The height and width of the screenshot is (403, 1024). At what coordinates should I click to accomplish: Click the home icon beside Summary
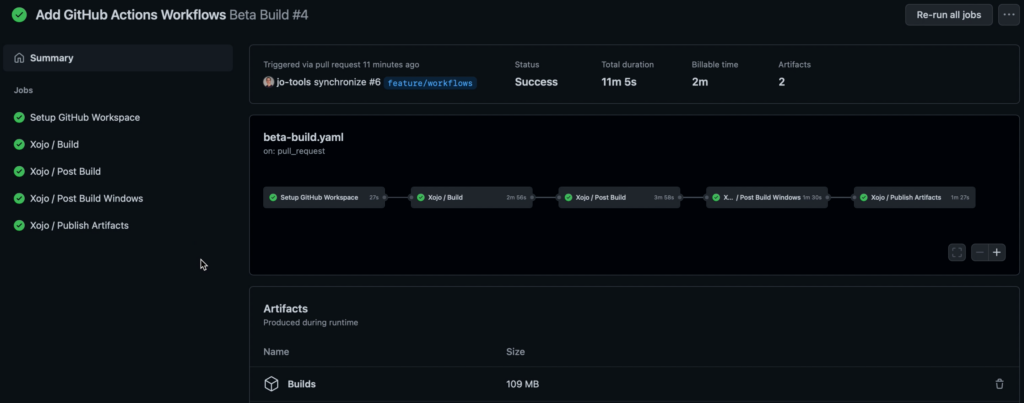(x=20, y=58)
